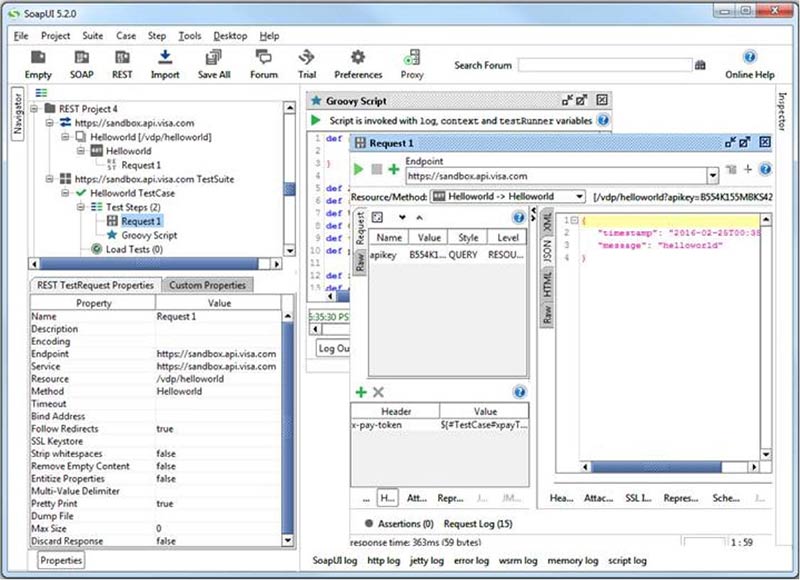800x580 pixels.
Task: Collapse line 1 of the JSON response
Action: click(x=574, y=220)
